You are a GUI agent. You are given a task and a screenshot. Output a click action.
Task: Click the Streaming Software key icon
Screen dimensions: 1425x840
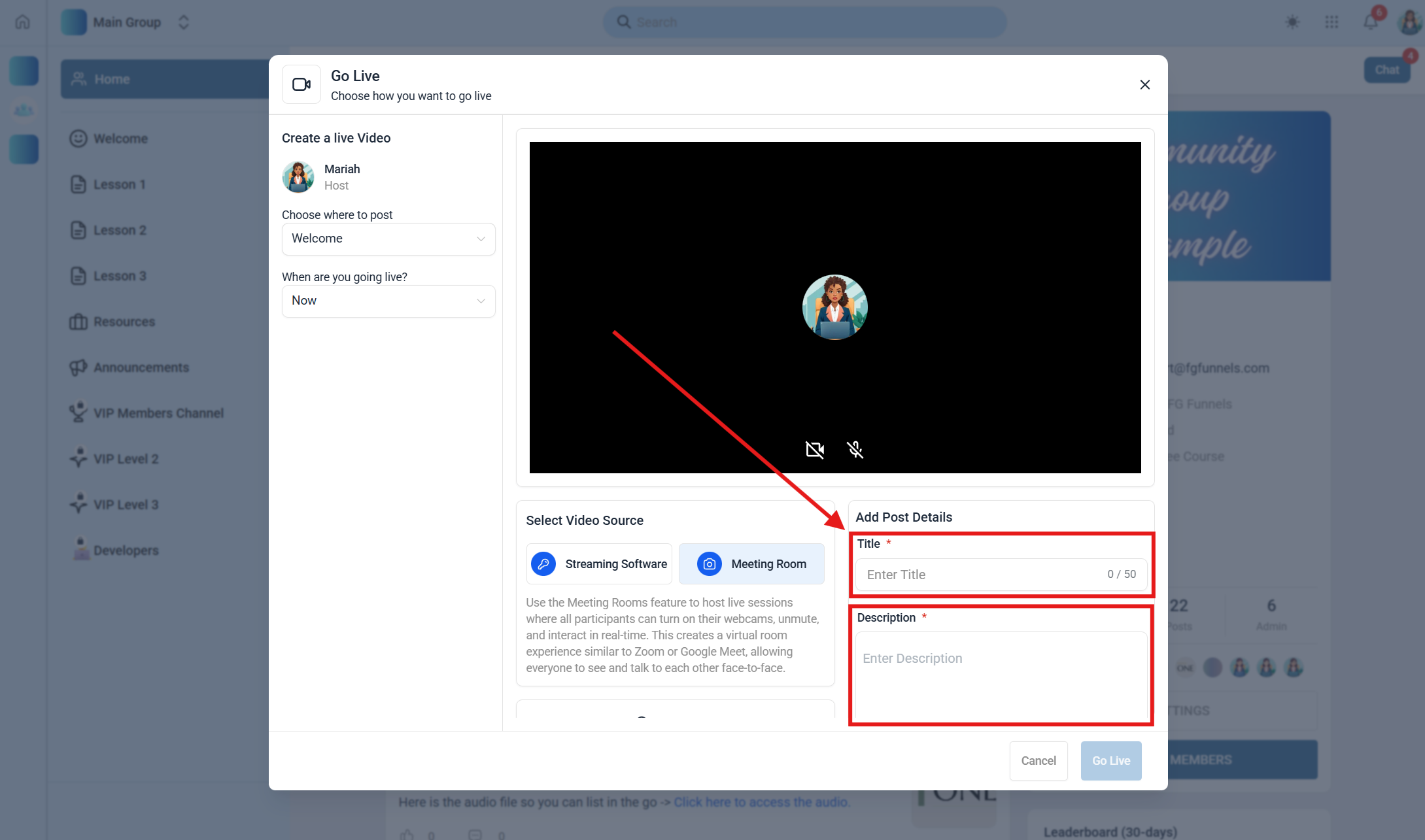point(543,563)
